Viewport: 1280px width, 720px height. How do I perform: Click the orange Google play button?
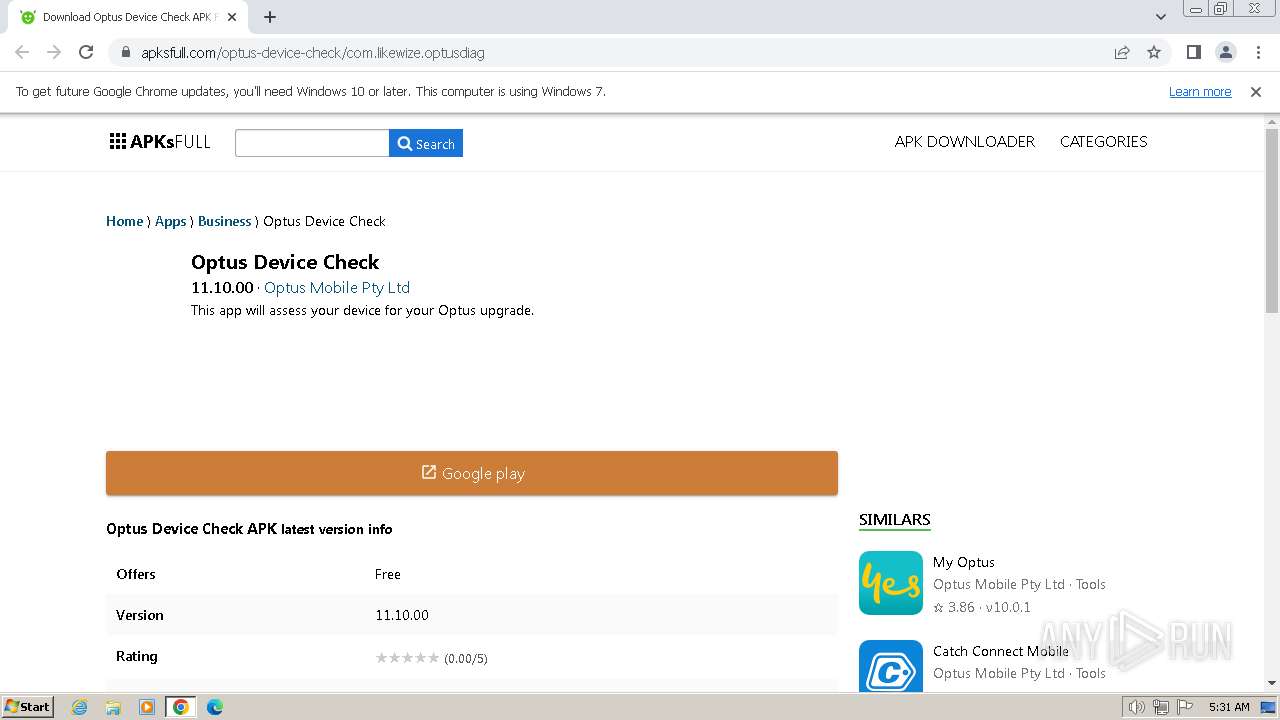pos(472,473)
